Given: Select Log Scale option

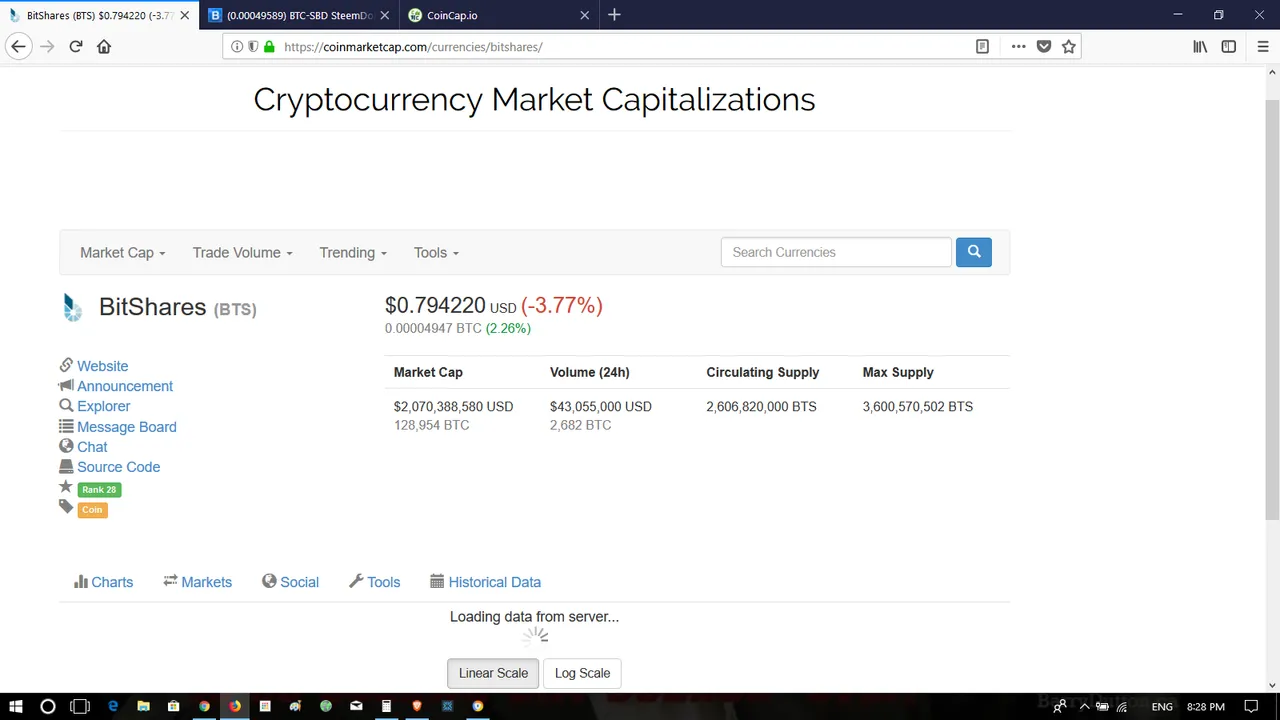Looking at the screenshot, I should tap(582, 673).
